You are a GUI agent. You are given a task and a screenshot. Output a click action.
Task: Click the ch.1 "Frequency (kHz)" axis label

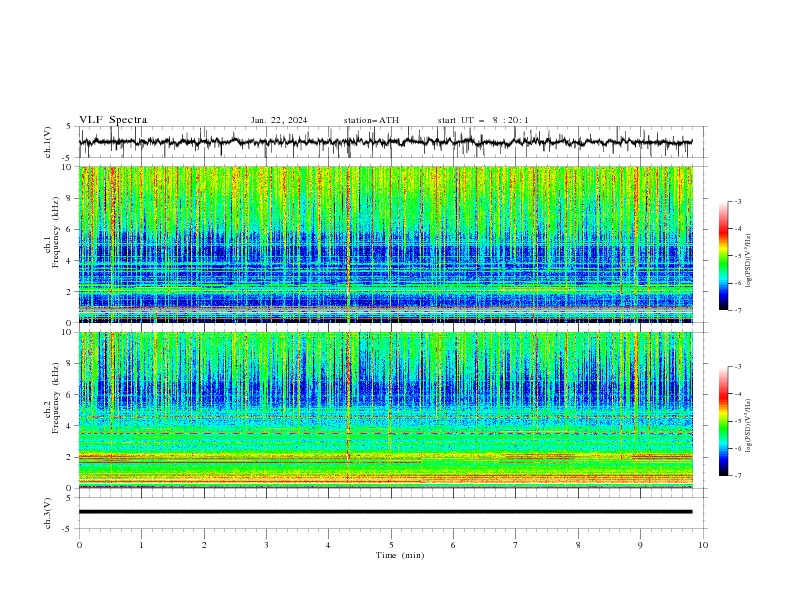pyautogui.click(x=56, y=232)
